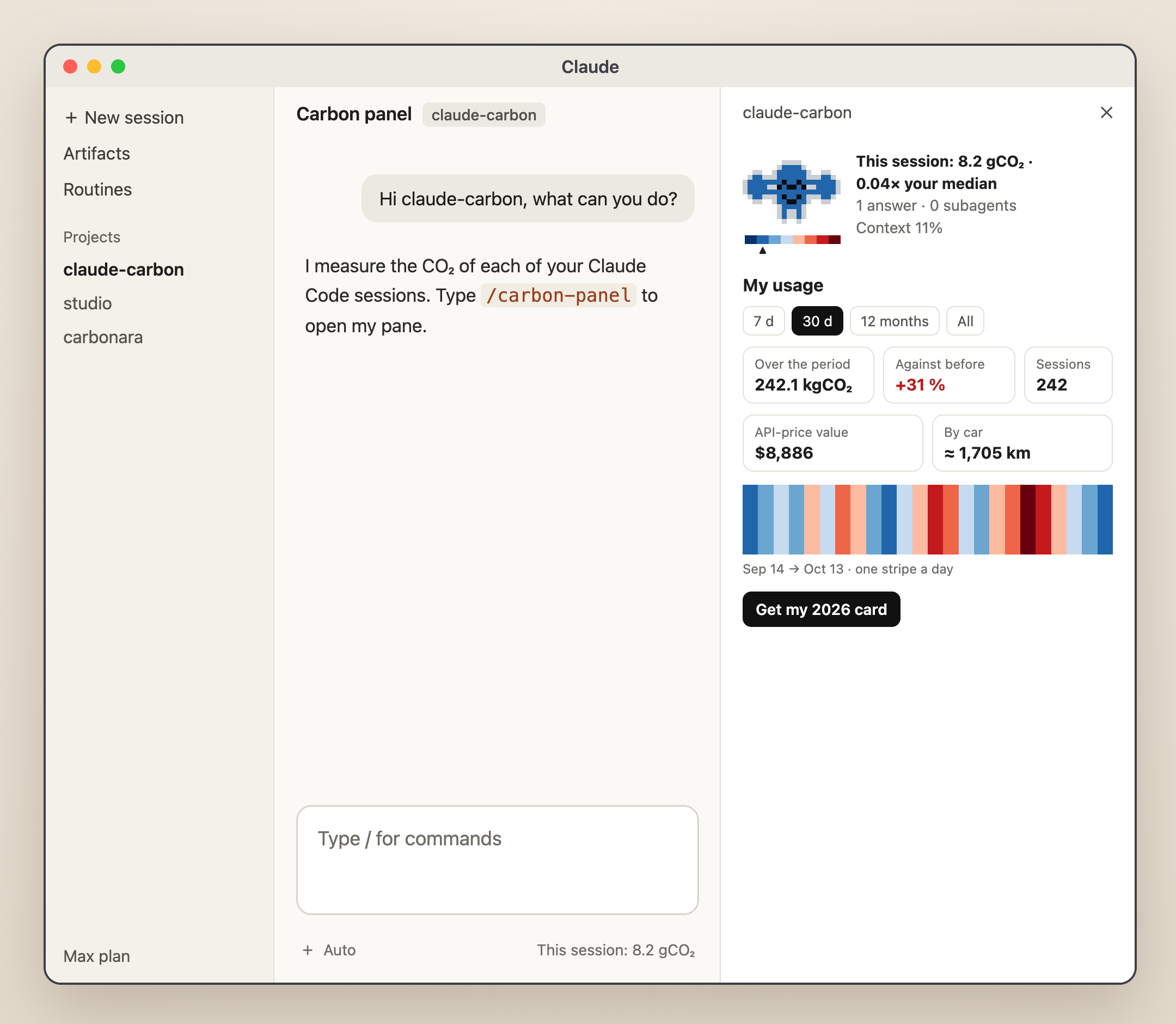Click the yellow macOS minimize window button
Image resolution: width=1176 pixels, height=1024 pixels.
[94, 67]
